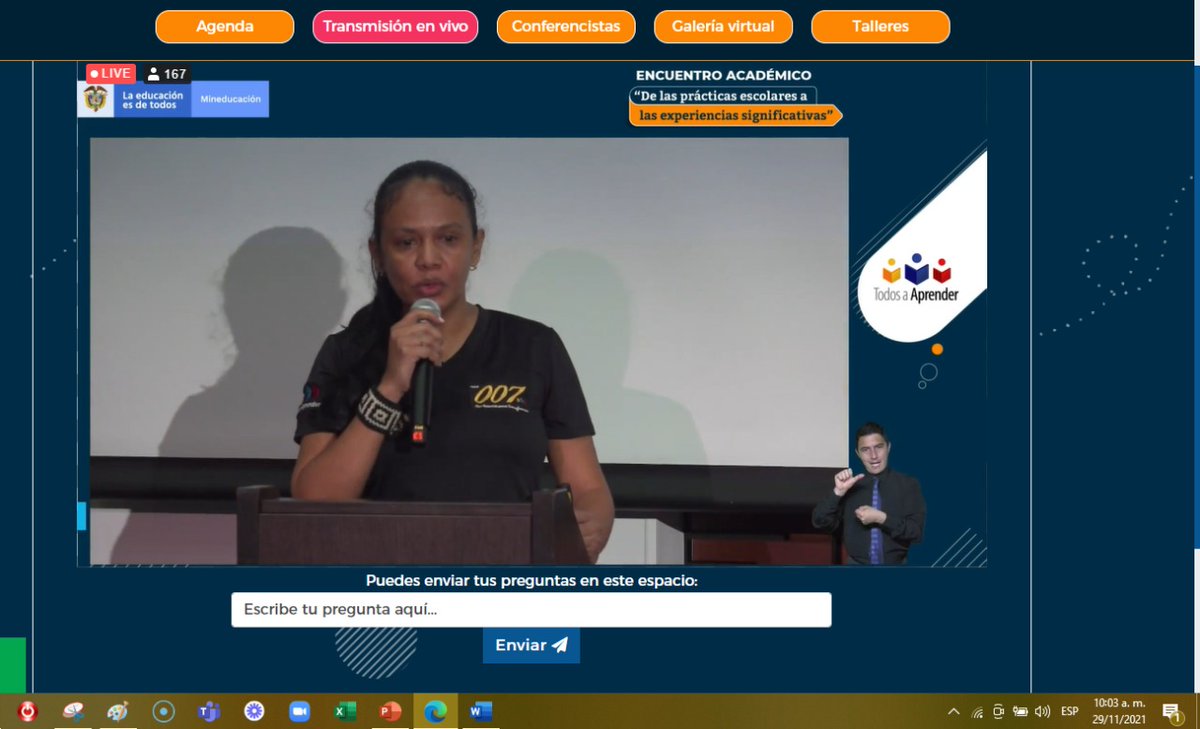
Task: Click the sign language interpreter inset
Action: click(869, 494)
